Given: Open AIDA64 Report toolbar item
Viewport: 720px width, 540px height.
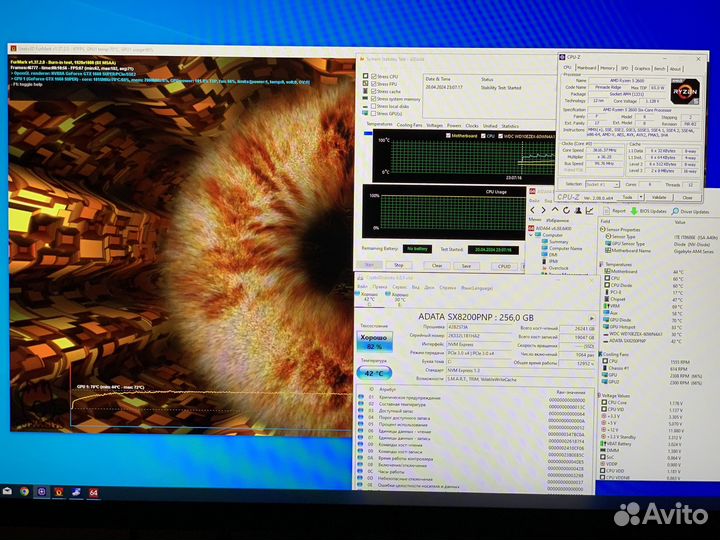Looking at the screenshot, I should pyautogui.click(x=614, y=211).
